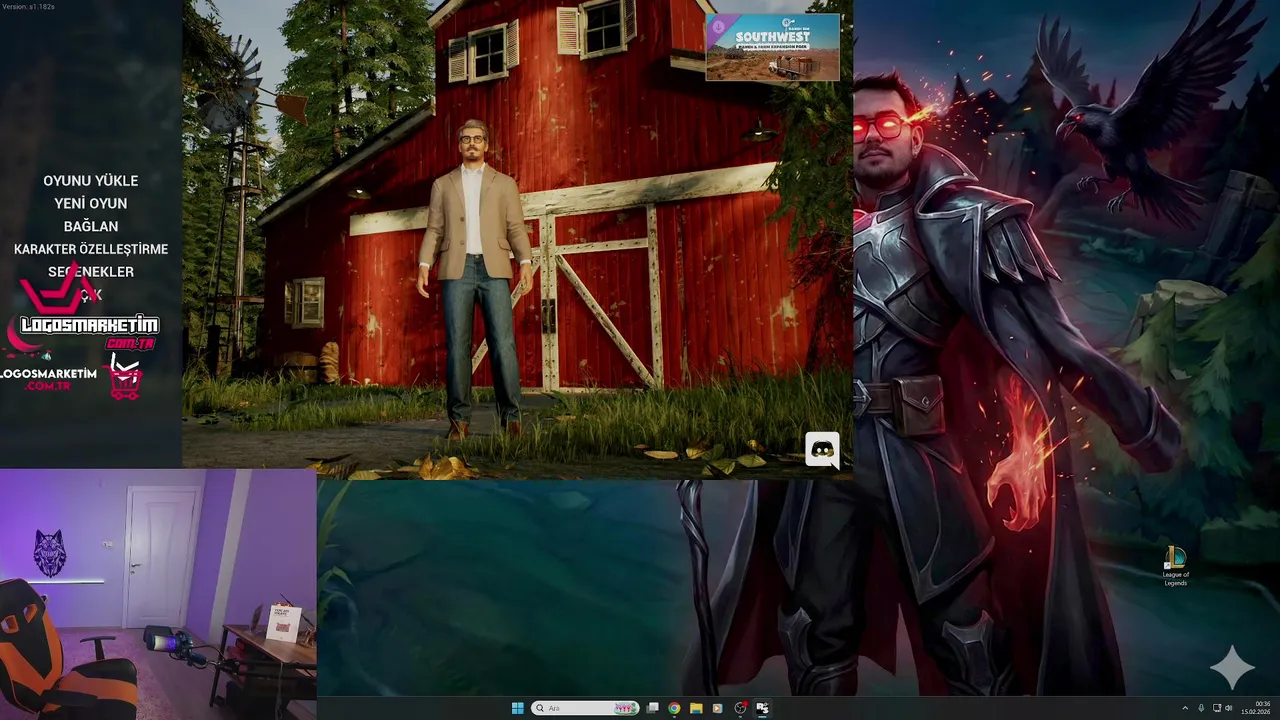The height and width of the screenshot is (720, 1280).
Task: Click the volume speaker tray icon
Action: (1229, 708)
